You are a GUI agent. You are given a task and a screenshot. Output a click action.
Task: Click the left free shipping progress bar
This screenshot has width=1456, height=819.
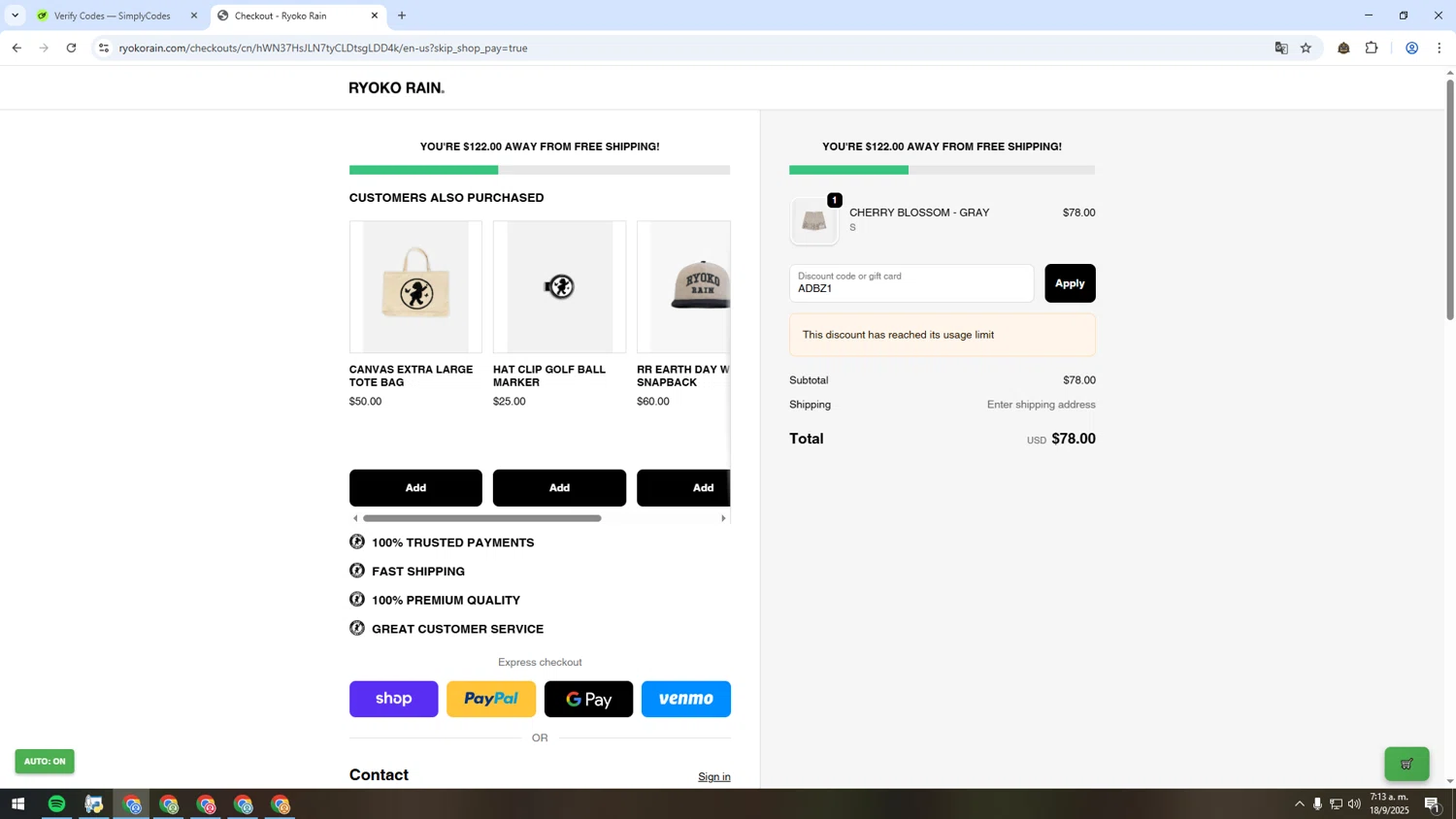click(540, 170)
